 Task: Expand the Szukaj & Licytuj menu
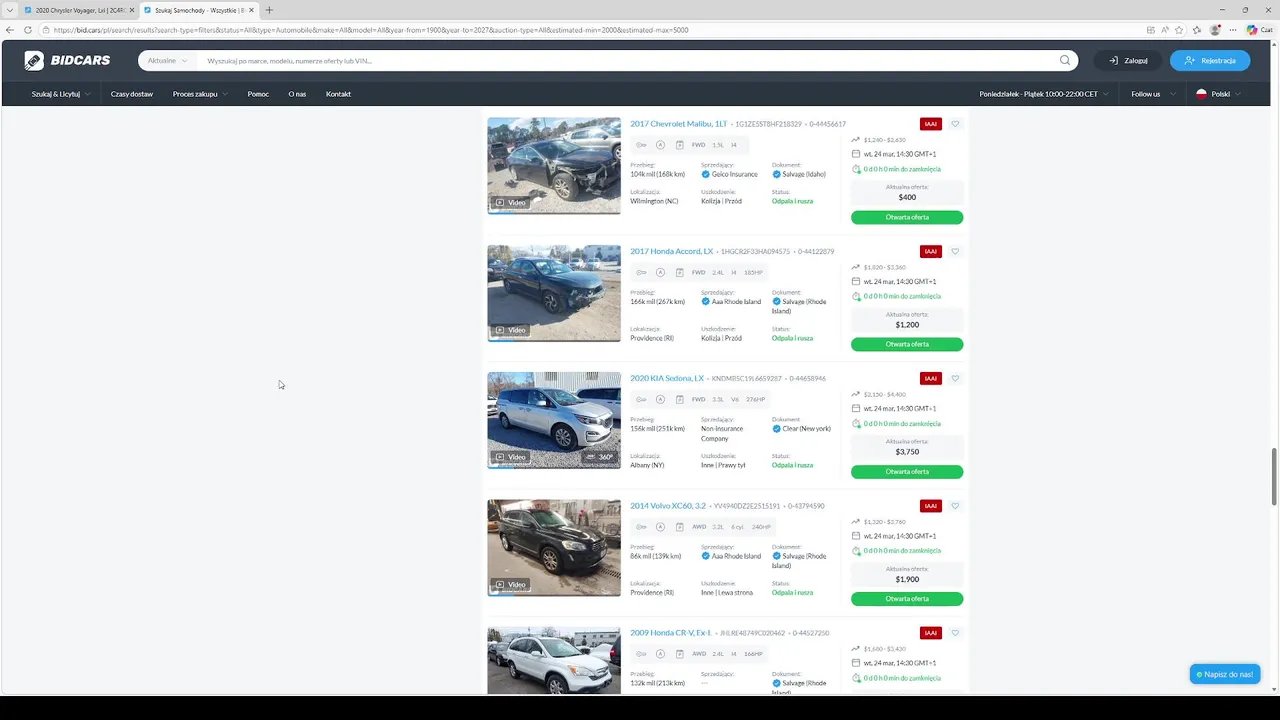(61, 94)
